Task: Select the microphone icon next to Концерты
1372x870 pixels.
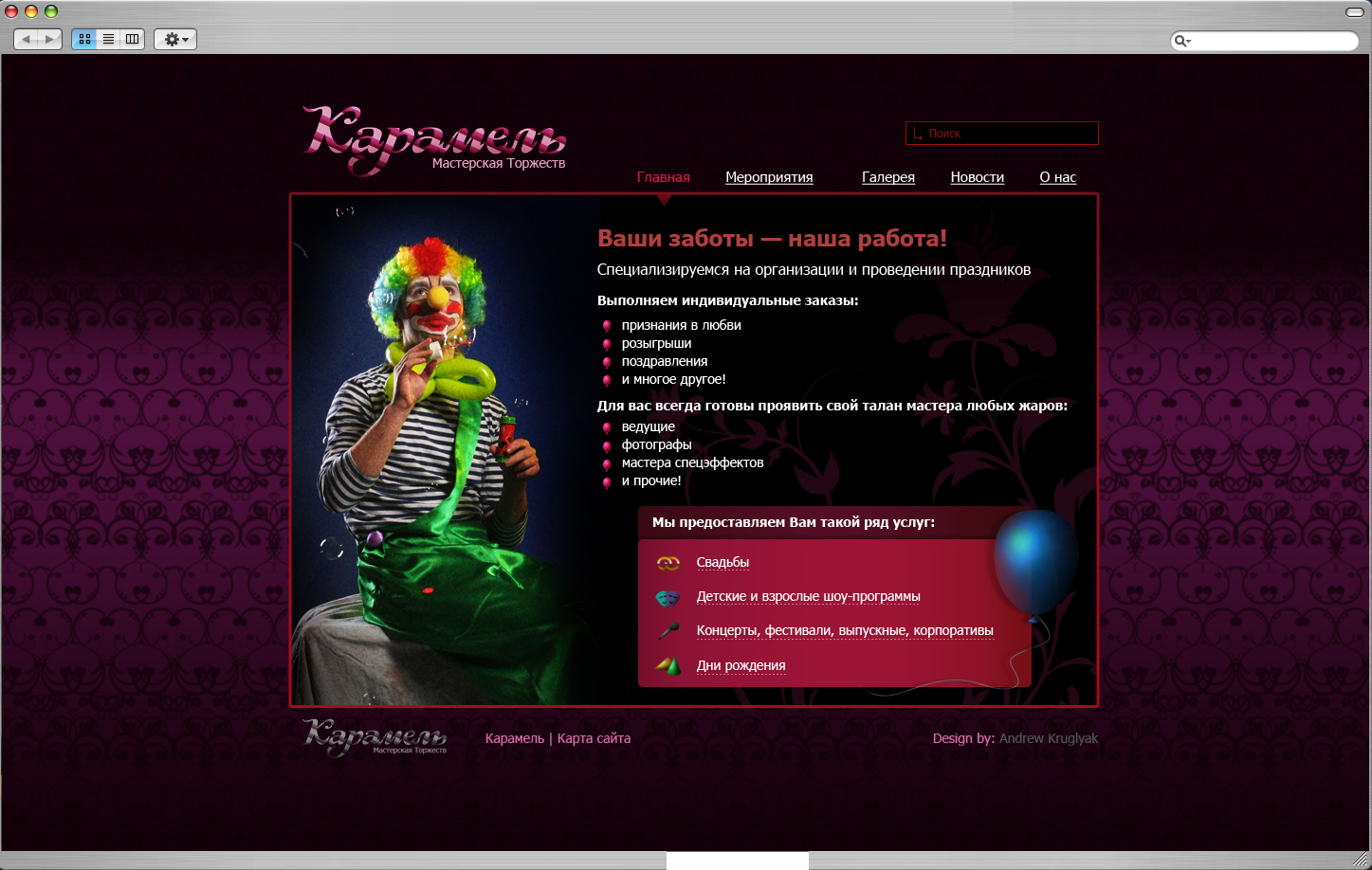Action: pos(668,628)
